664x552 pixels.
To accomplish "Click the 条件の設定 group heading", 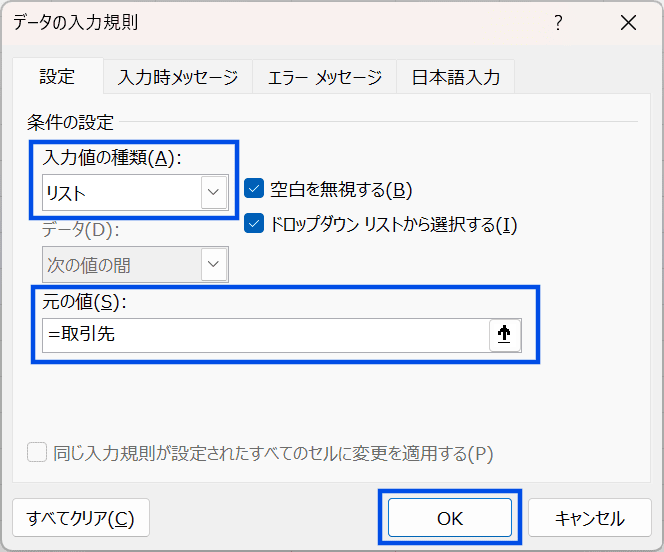I will [x=70, y=123].
